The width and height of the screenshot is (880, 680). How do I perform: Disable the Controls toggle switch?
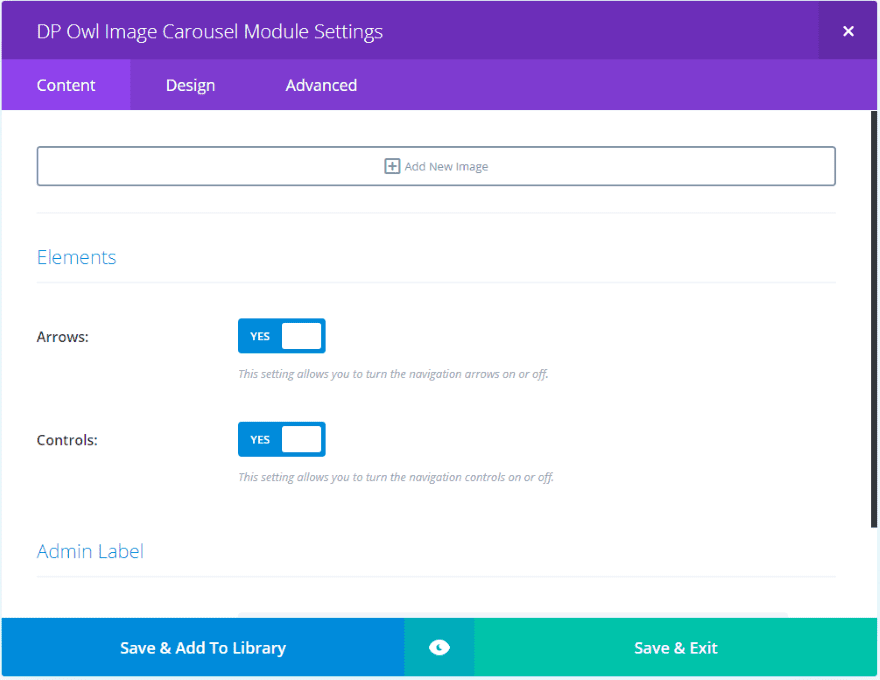point(281,439)
